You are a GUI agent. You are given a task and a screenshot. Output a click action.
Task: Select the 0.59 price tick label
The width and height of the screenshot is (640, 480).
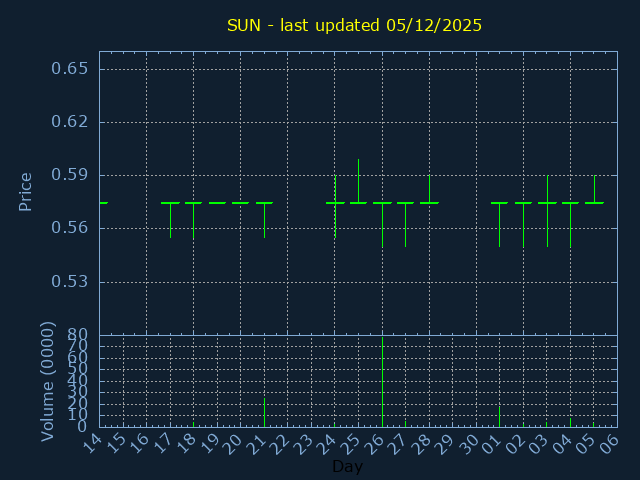[70, 175]
